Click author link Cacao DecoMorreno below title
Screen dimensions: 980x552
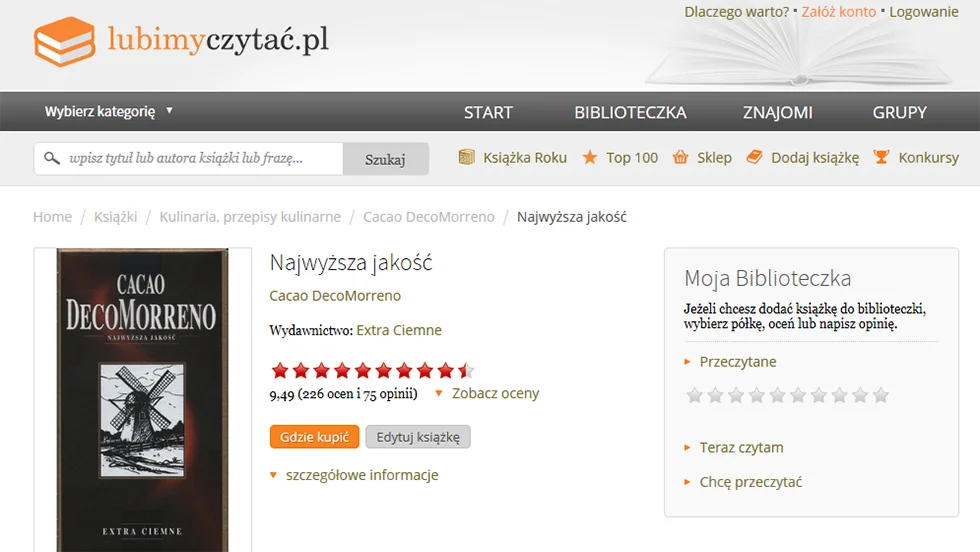pos(335,296)
